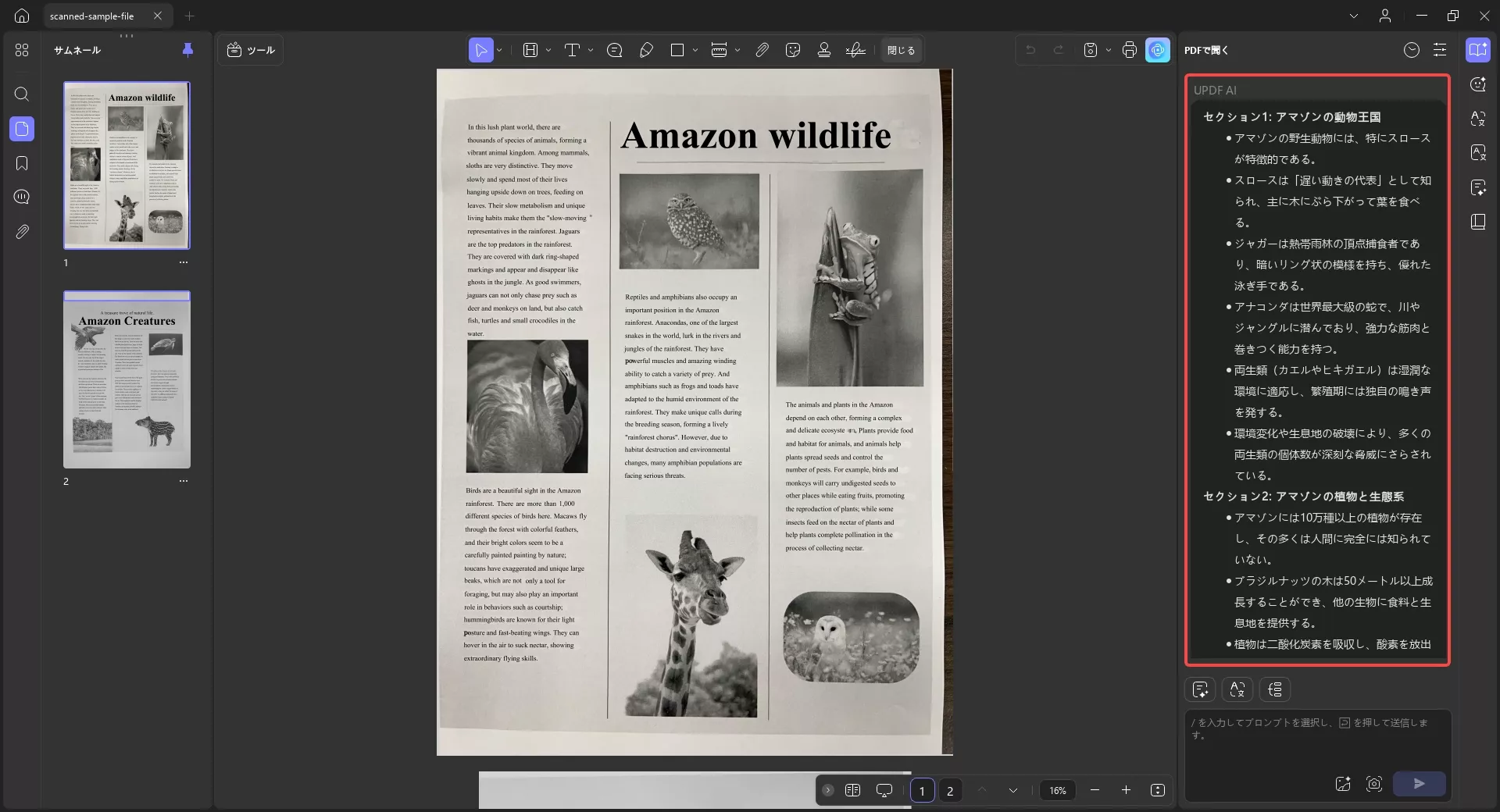Click the save file icon
Screen dimensions: 1500x812
(x=1091, y=50)
